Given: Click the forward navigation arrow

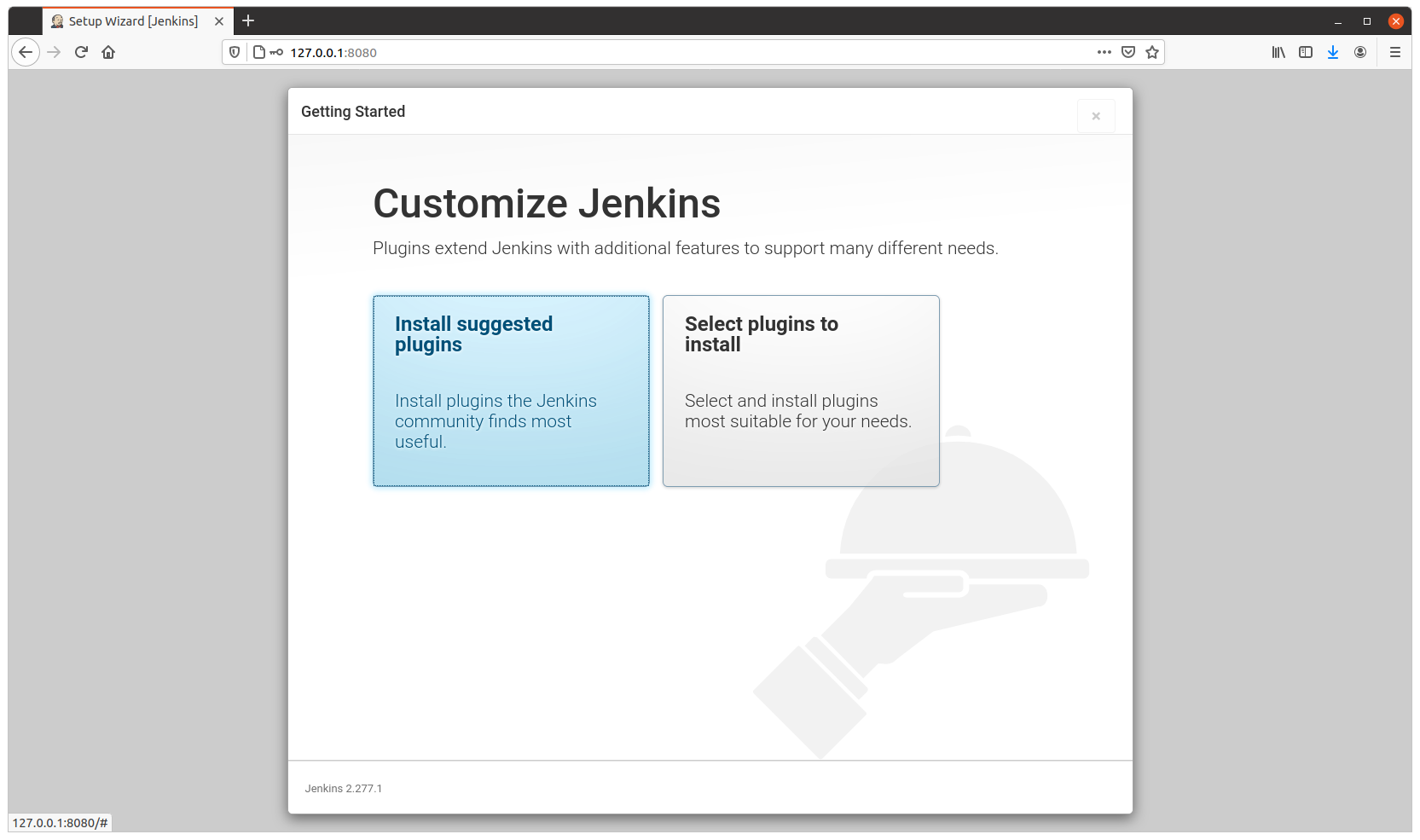Looking at the screenshot, I should [x=54, y=52].
